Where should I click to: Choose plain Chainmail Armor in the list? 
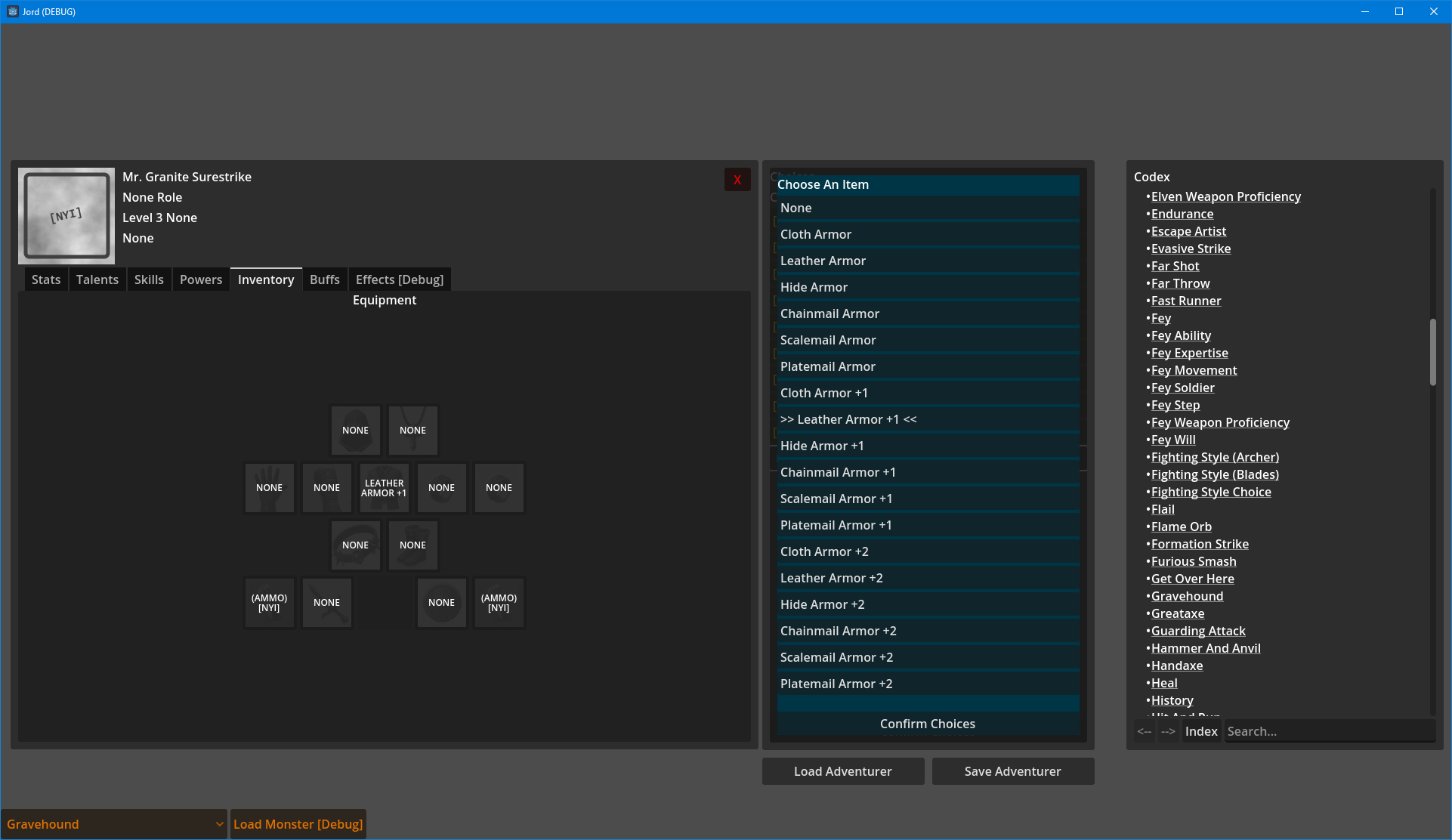[928, 313]
